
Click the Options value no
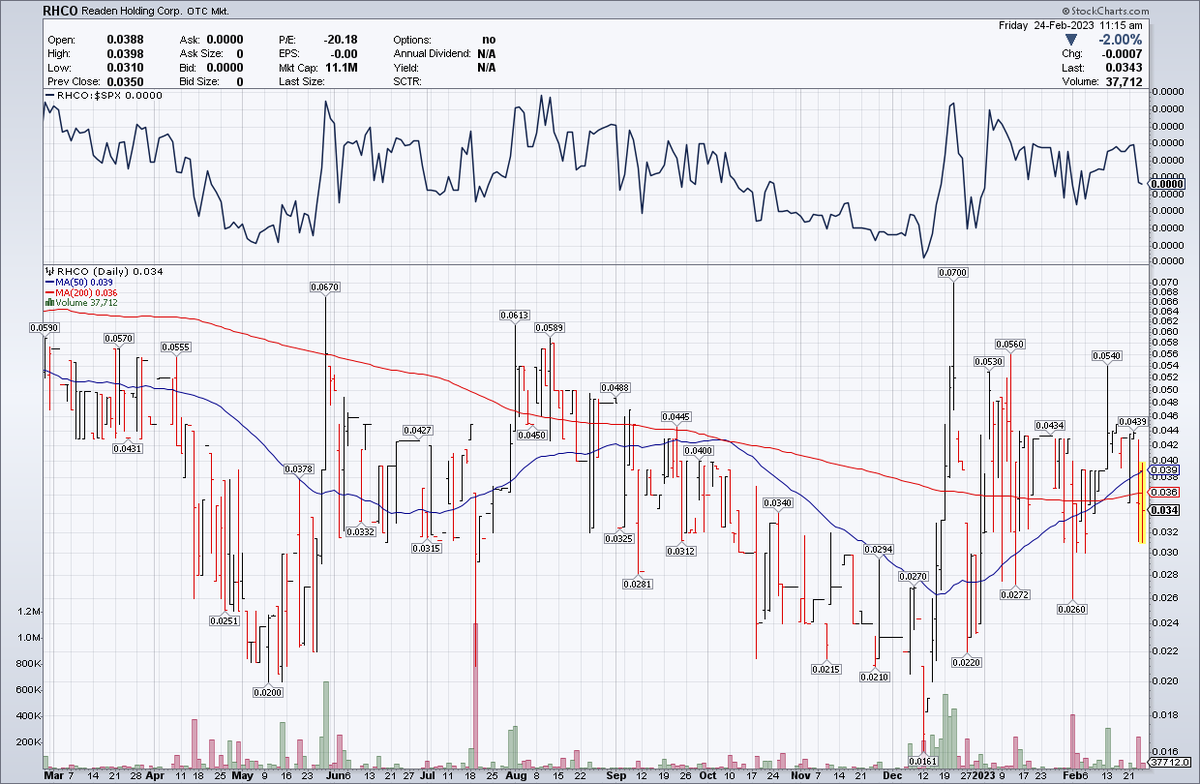488,39
